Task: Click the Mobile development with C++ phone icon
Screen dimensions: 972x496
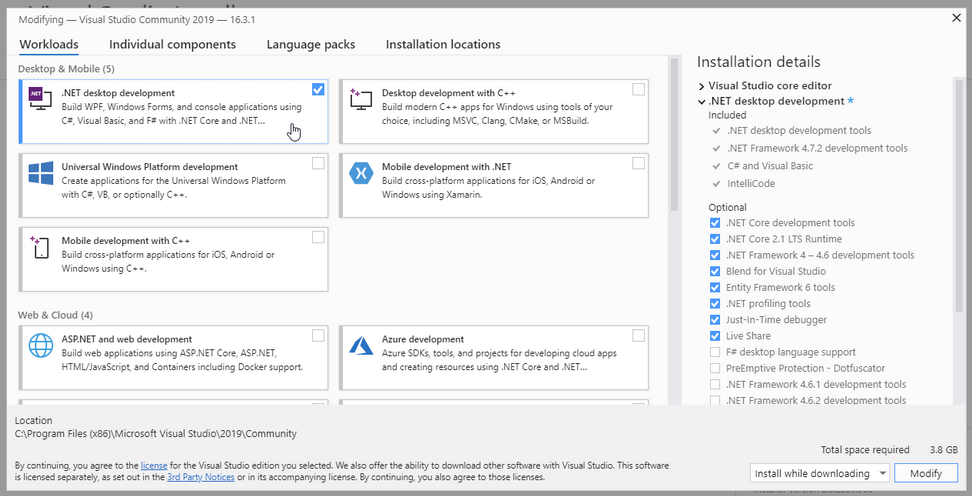Action: coord(41,247)
